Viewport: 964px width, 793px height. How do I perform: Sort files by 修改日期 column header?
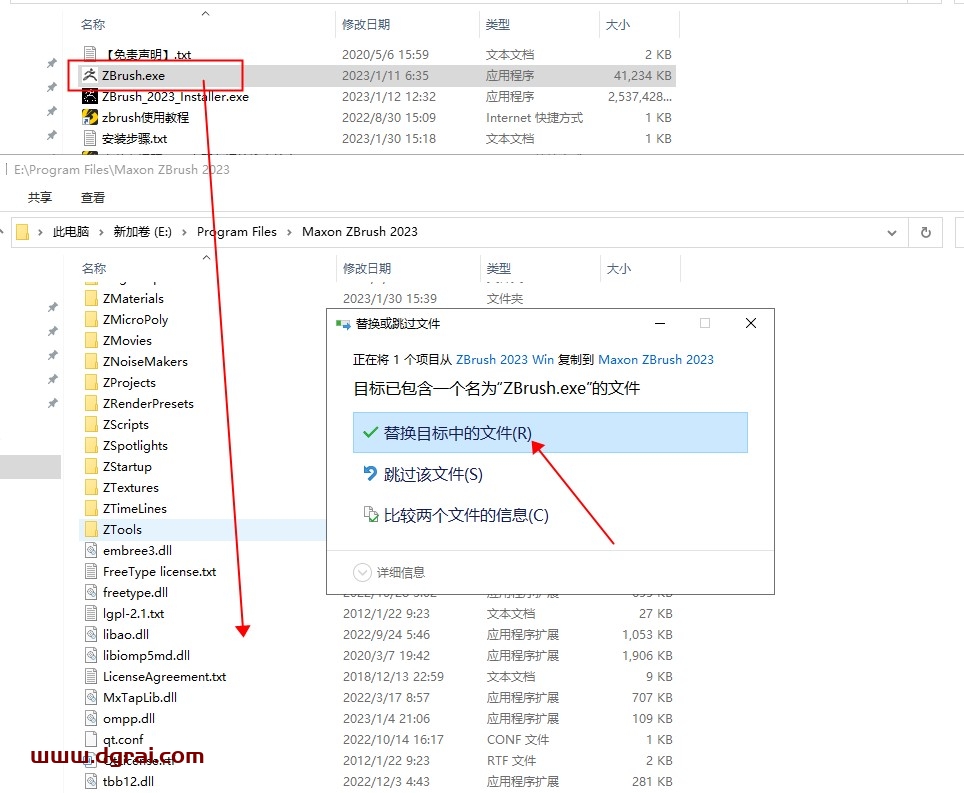(x=366, y=269)
